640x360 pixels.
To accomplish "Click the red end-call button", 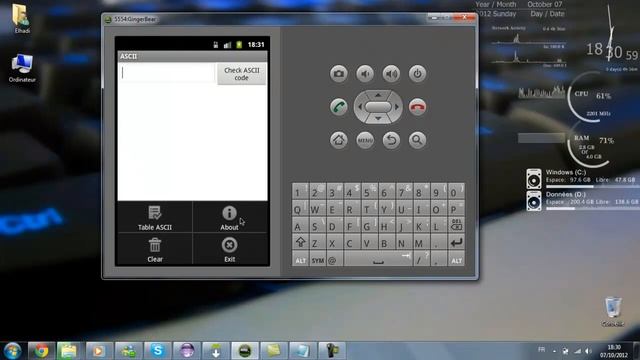I will pos(417,107).
